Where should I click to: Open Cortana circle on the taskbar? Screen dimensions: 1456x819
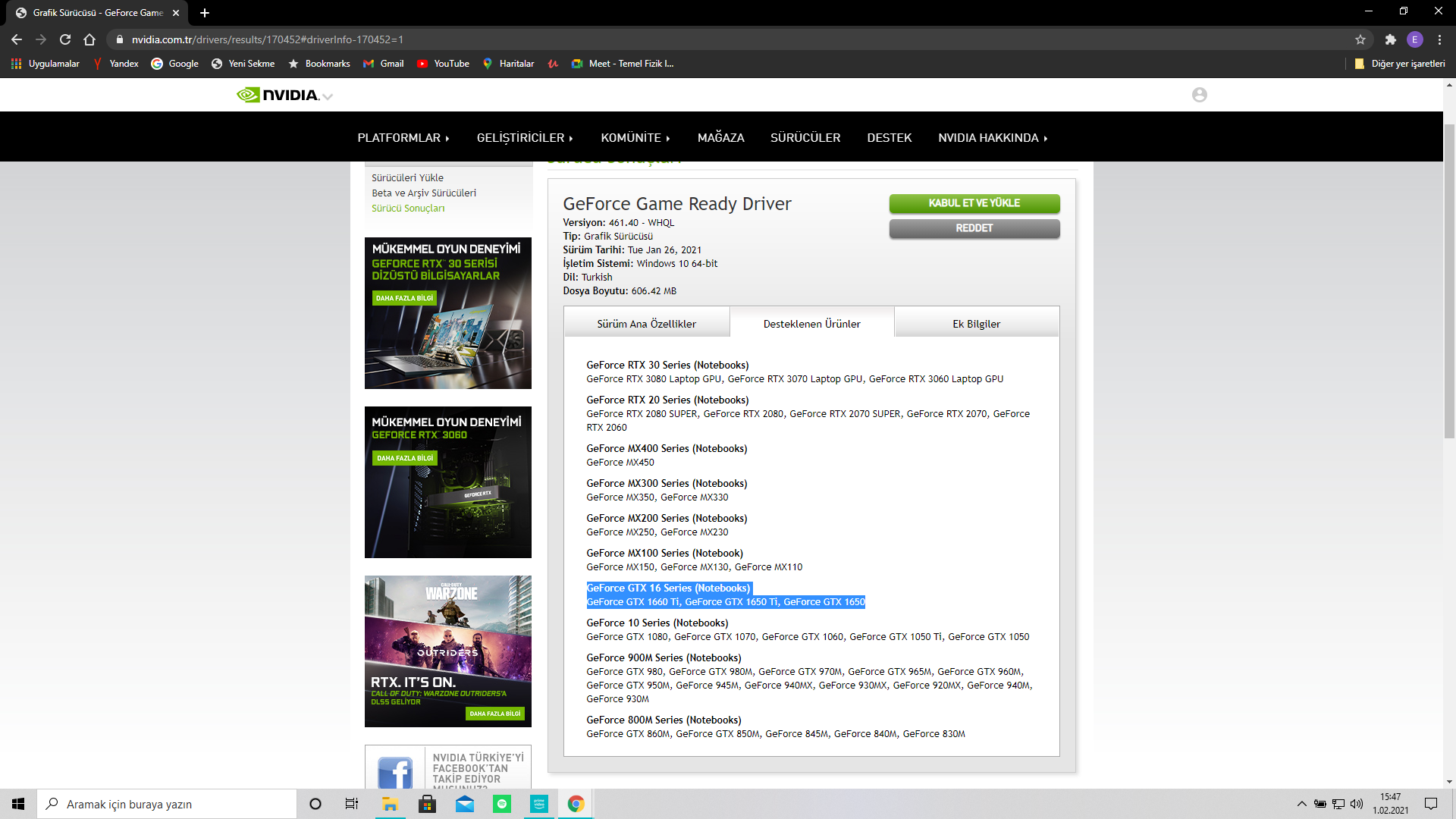[x=315, y=804]
